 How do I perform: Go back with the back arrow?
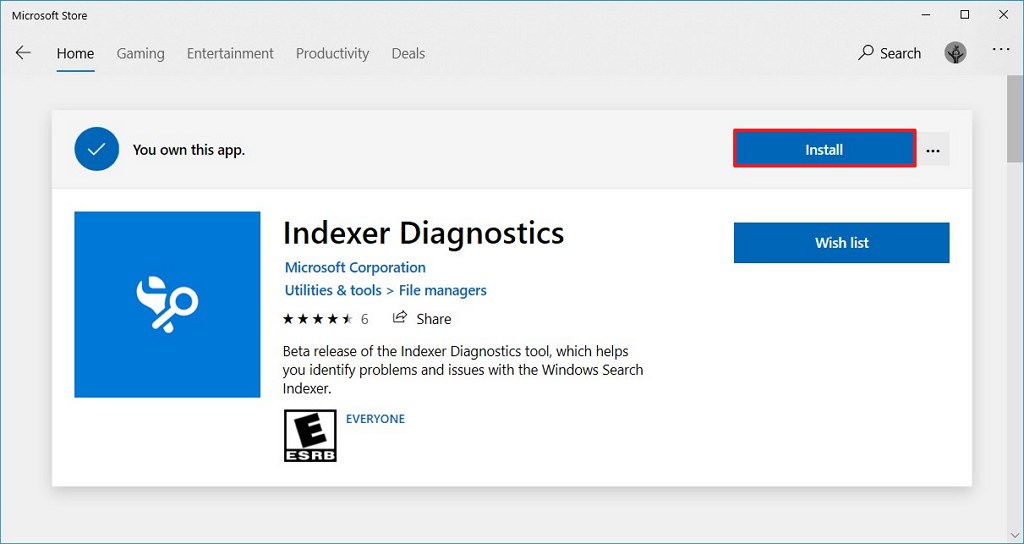pyautogui.click(x=24, y=53)
